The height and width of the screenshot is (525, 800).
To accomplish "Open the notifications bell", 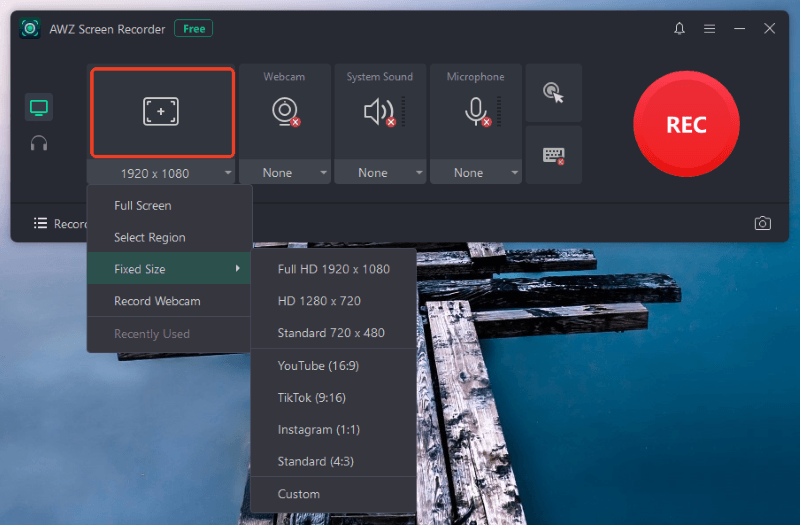I will (679, 29).
